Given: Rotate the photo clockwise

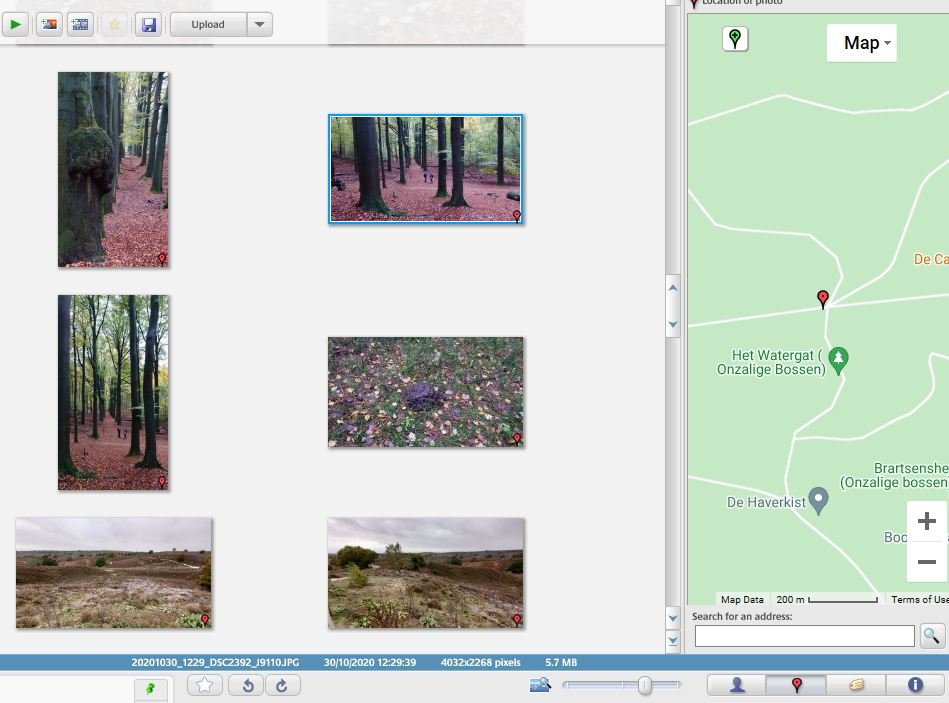Looking at the screenshot, I should pos(281,685).
